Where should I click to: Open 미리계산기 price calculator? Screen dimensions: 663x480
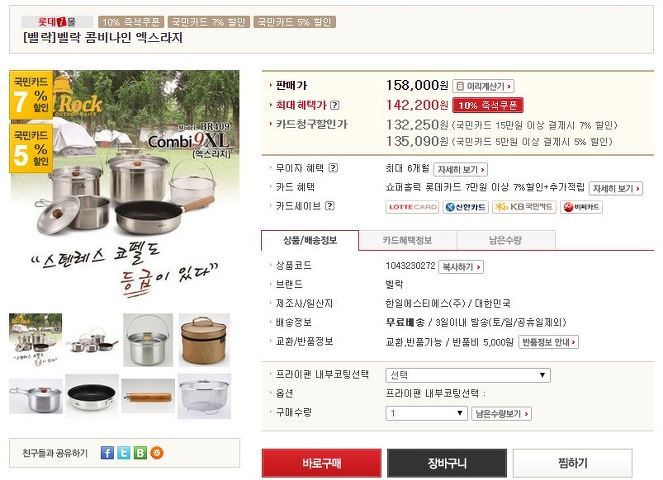483,86
